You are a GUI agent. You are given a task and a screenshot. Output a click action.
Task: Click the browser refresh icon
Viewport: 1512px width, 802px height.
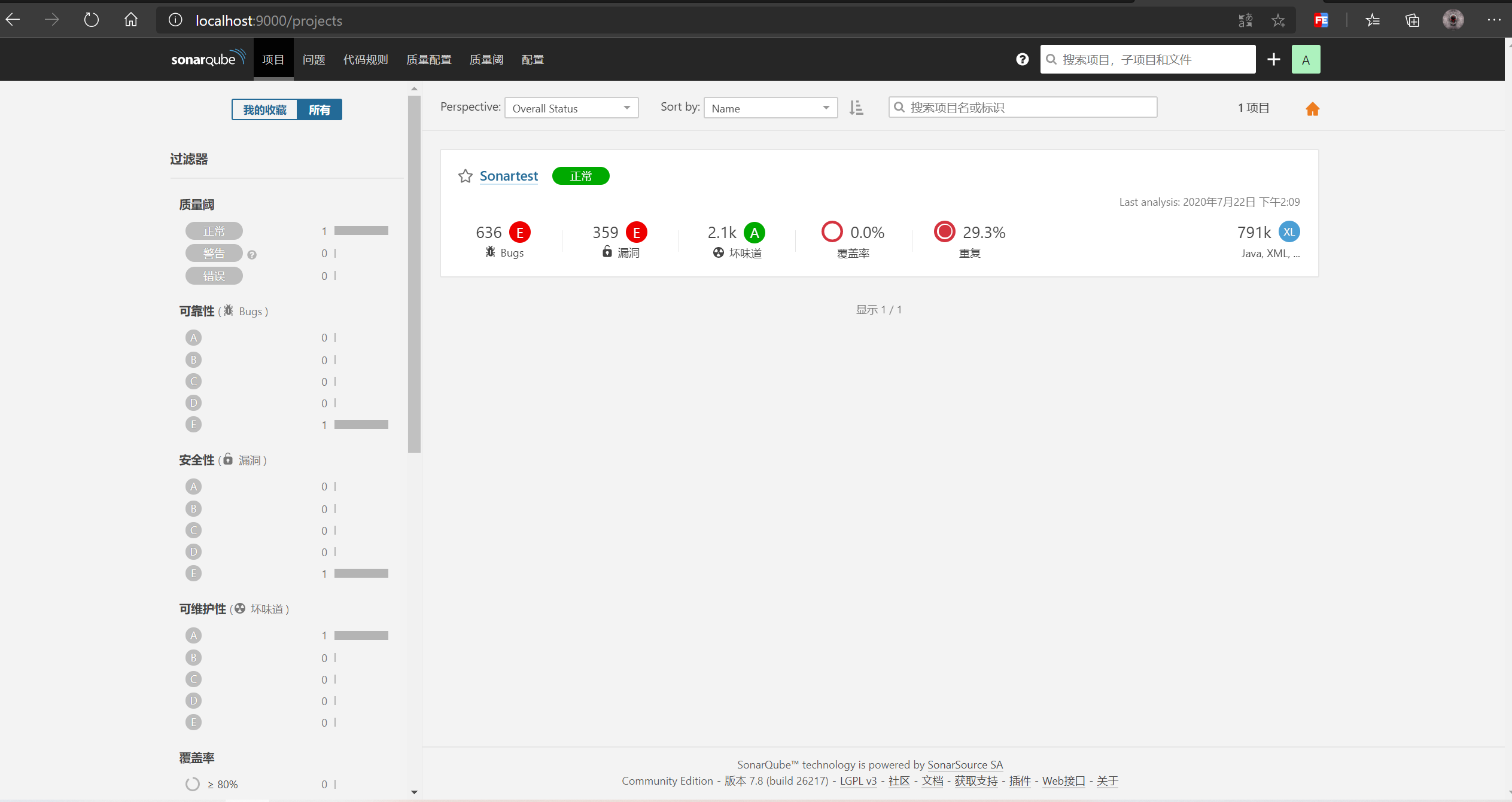tap(91, 19)
